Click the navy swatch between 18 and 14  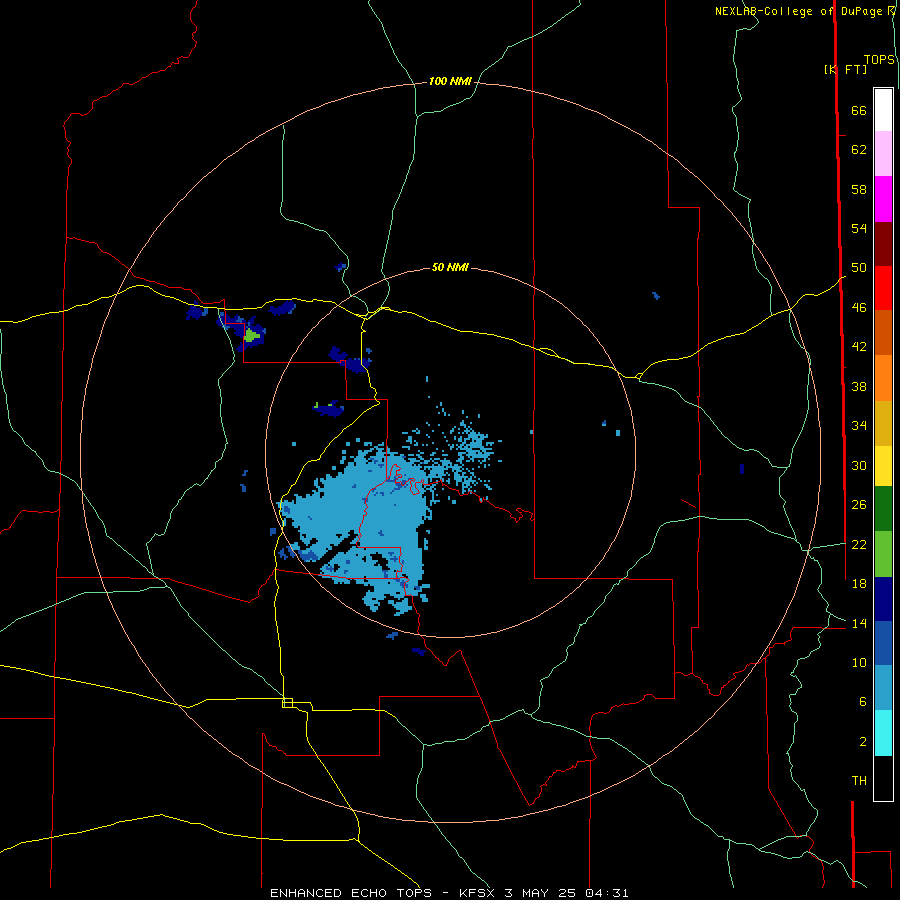tap(883, 599)
